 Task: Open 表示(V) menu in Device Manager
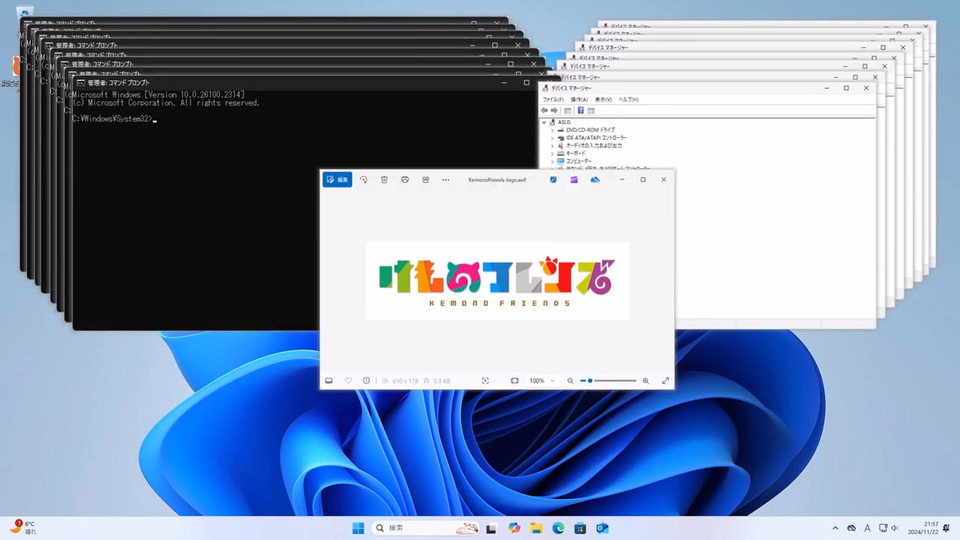click(603, 100)
